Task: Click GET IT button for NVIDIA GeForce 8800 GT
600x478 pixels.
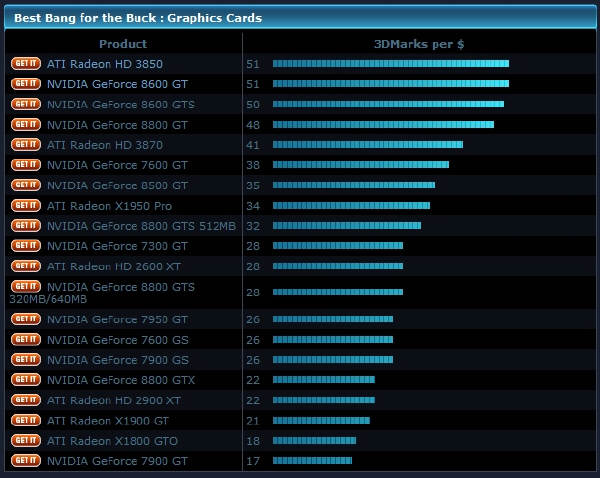Action: 26,124
